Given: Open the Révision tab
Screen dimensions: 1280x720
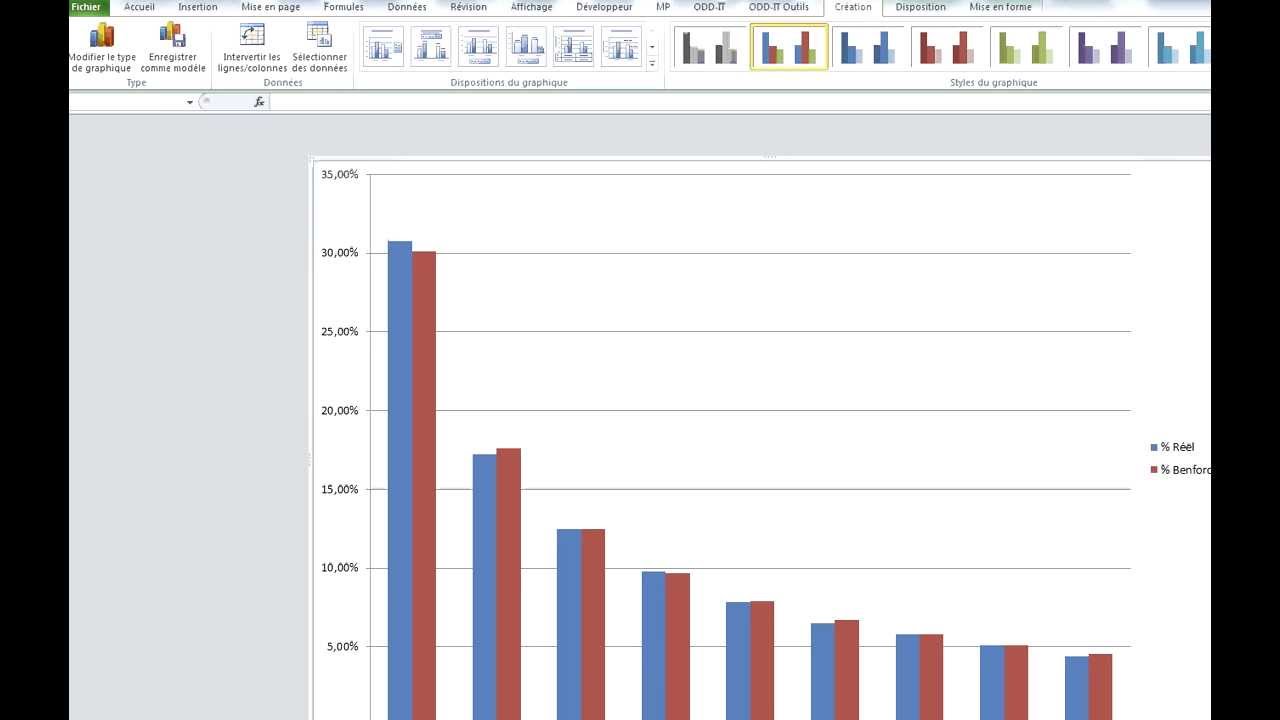Looking at the screenshot, I should coord(469,7).
